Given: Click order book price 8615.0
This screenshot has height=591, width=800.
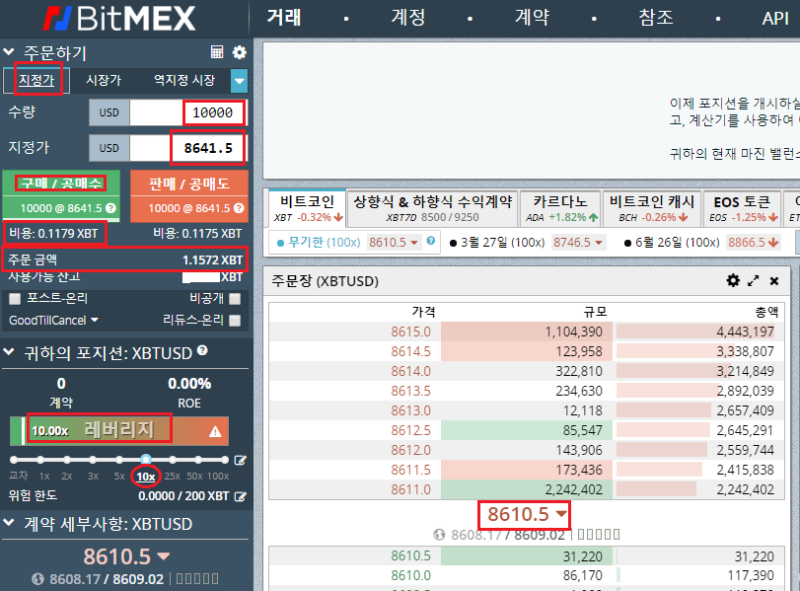Looking at the screenshot, I should click(411, 332).
